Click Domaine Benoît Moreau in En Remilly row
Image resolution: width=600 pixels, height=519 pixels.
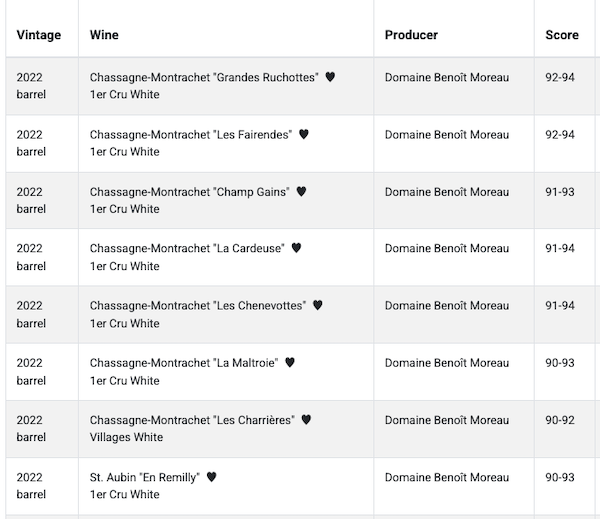[x=447, y=477]
